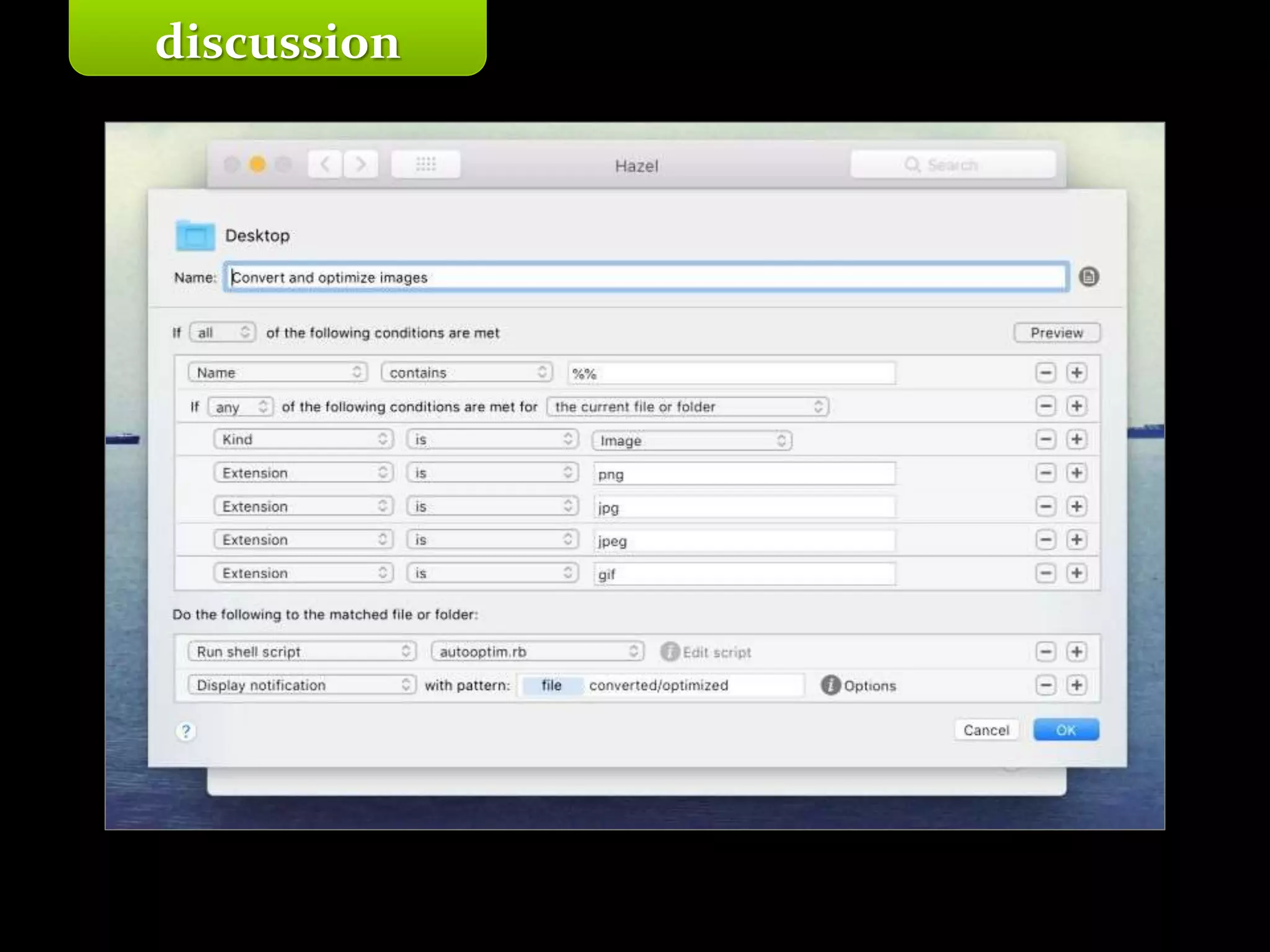
Task: Remove the png extension condition with minus
Action: pyautogui.click(x=1046, y=473)
